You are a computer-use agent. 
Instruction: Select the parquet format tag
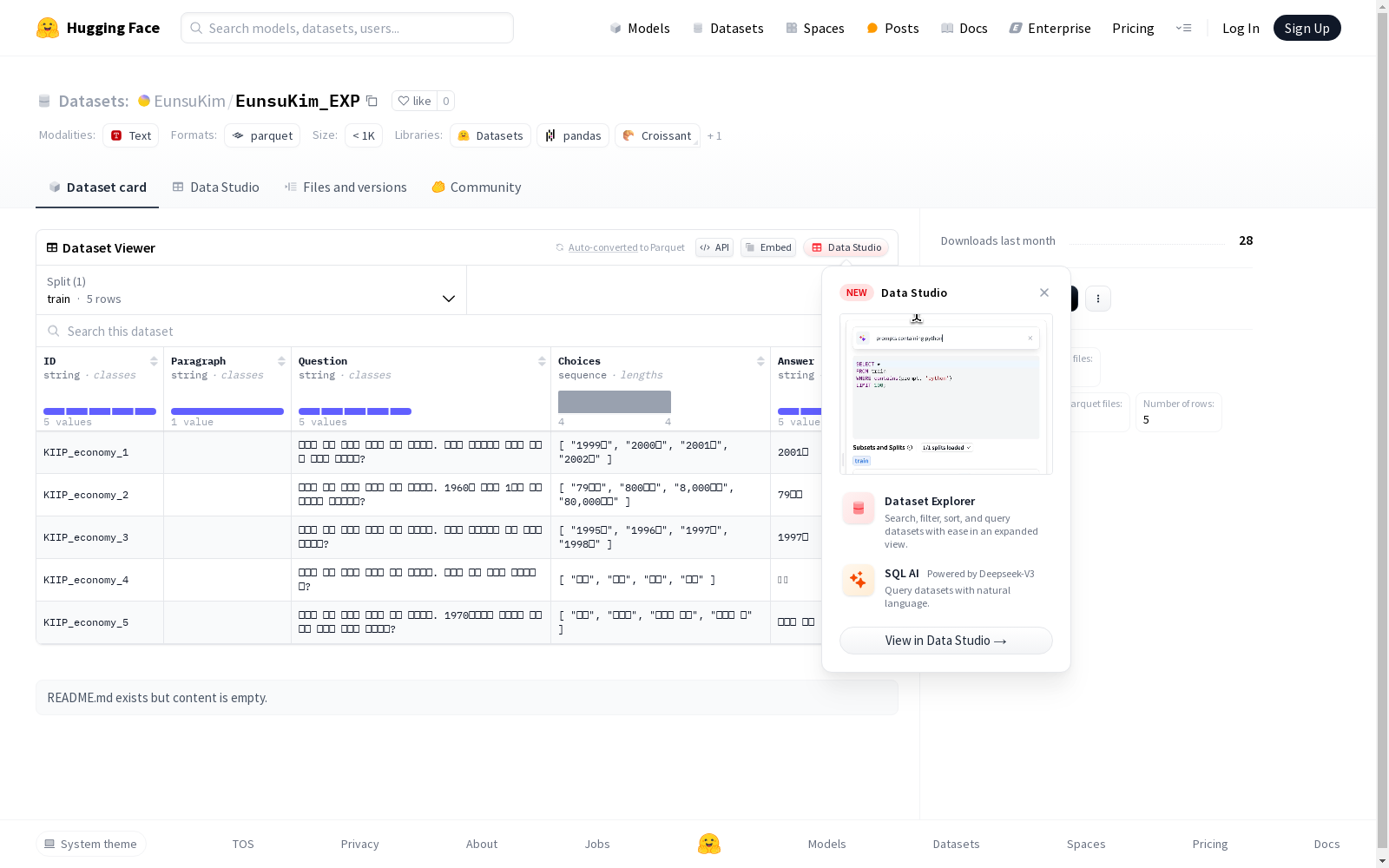[x=262, y=135]
